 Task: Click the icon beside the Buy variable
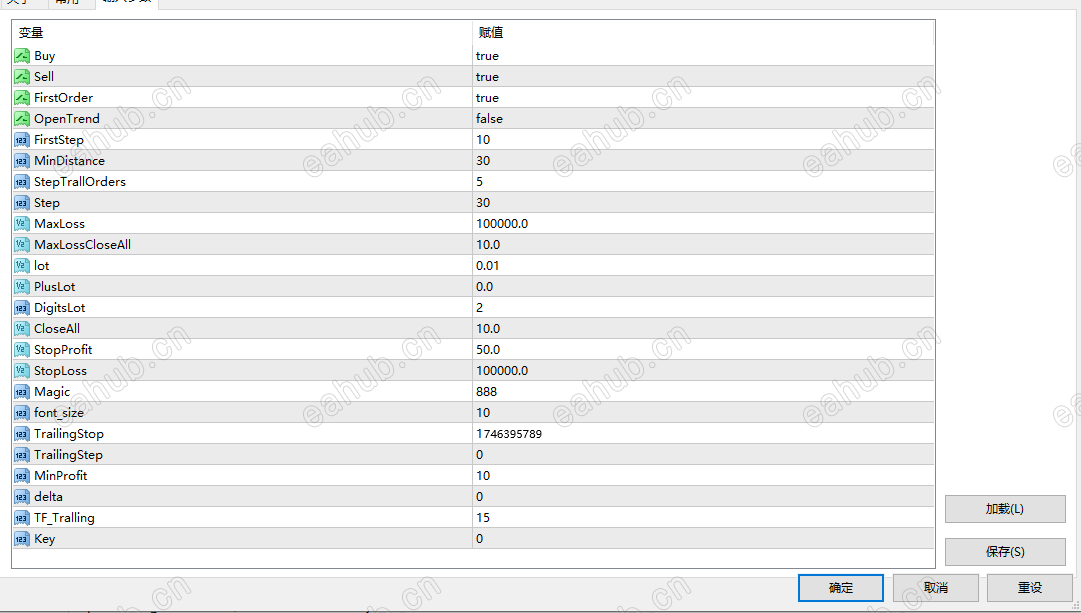pos(22,56)
